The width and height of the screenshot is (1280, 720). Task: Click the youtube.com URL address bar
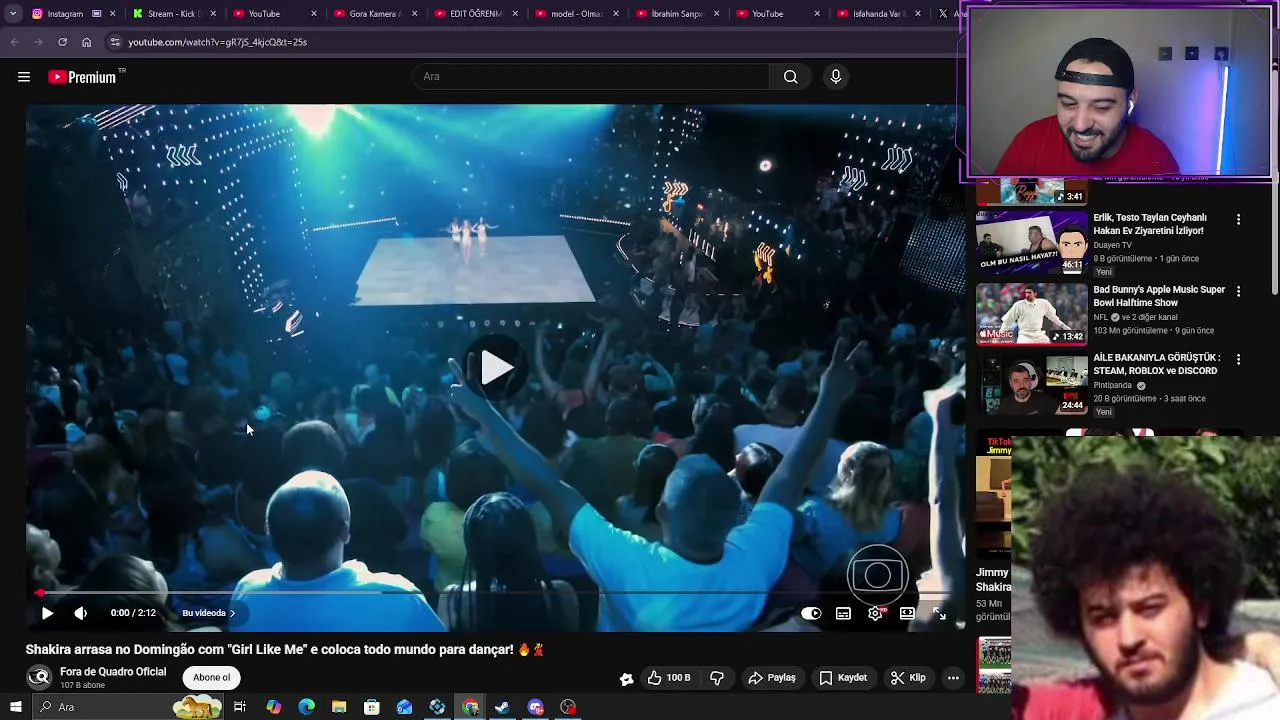530,42
